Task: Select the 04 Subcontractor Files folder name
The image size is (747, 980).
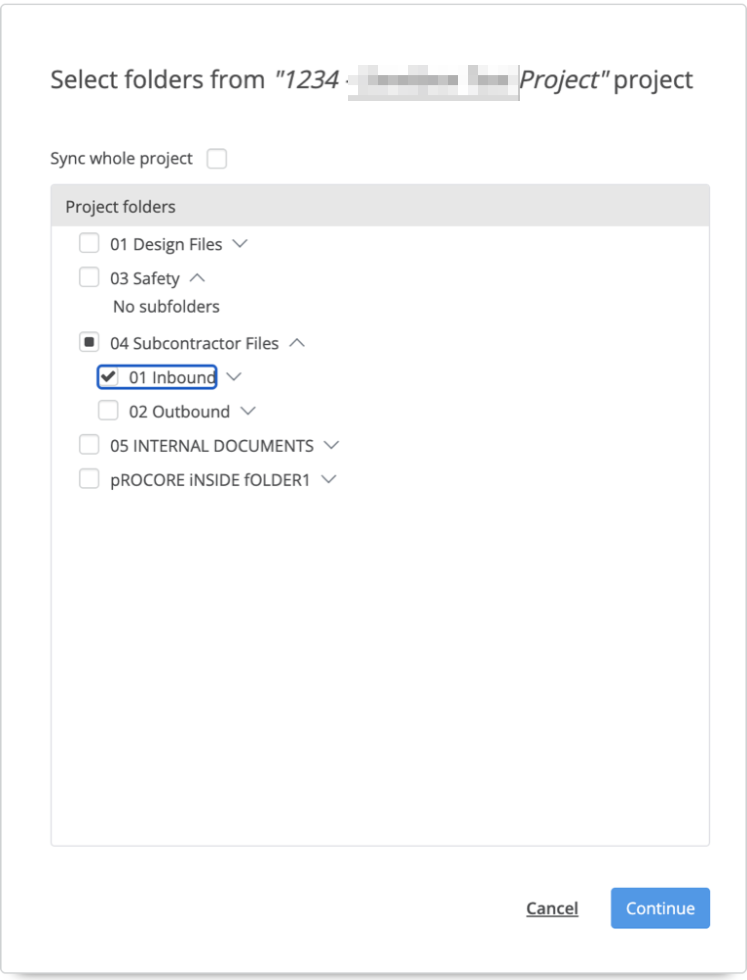Action: [x=195, y=343]
